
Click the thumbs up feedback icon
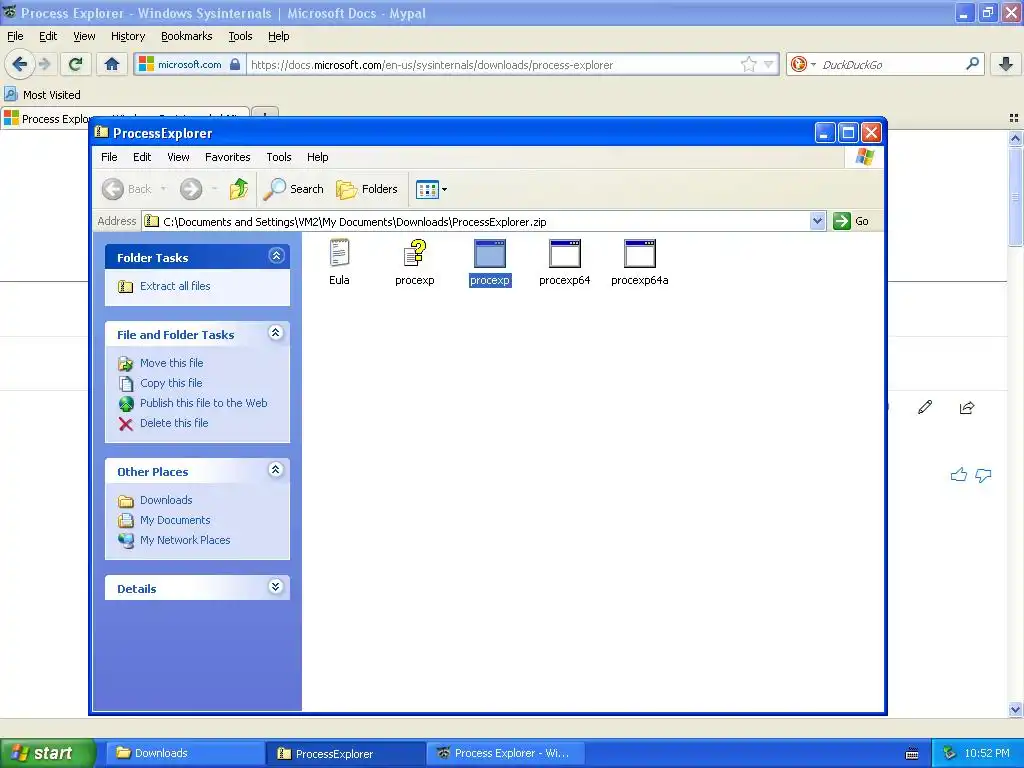tap(959, 475)
